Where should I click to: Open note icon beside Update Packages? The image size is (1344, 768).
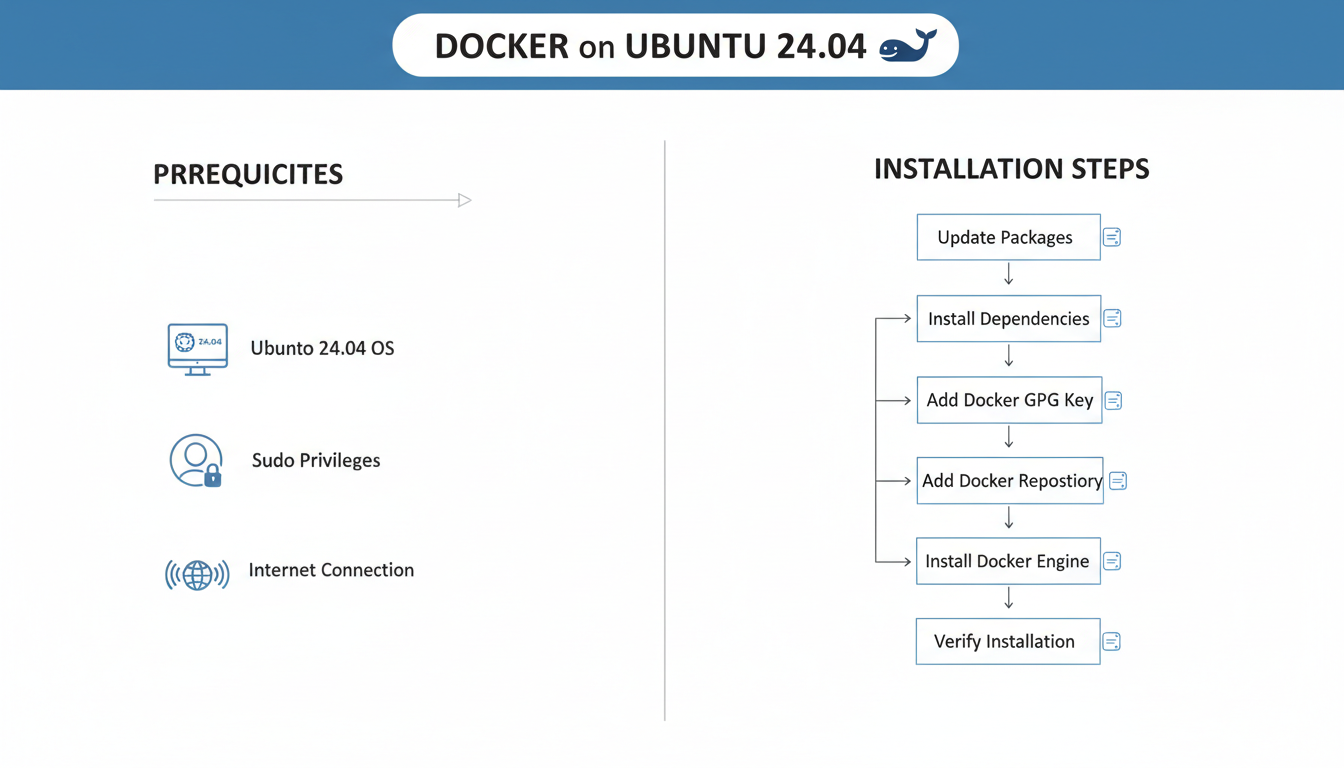(x=1111, y=238)
